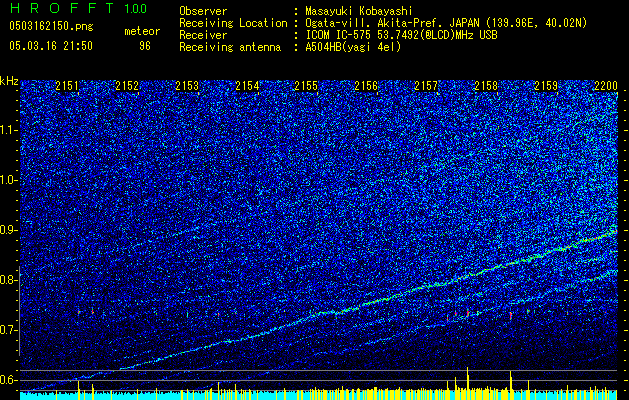The image size is (629, 400).
Task: Click the 2157 time marker
Action: click(426, 86)
